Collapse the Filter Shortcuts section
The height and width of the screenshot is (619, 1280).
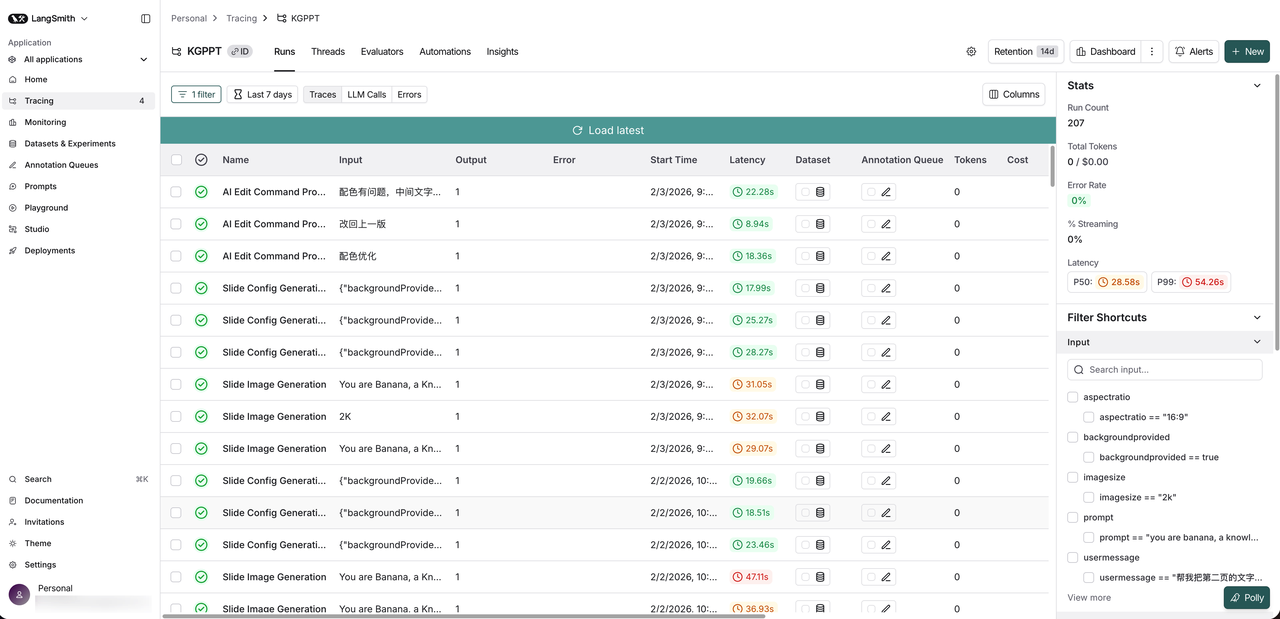point(1257,318)
